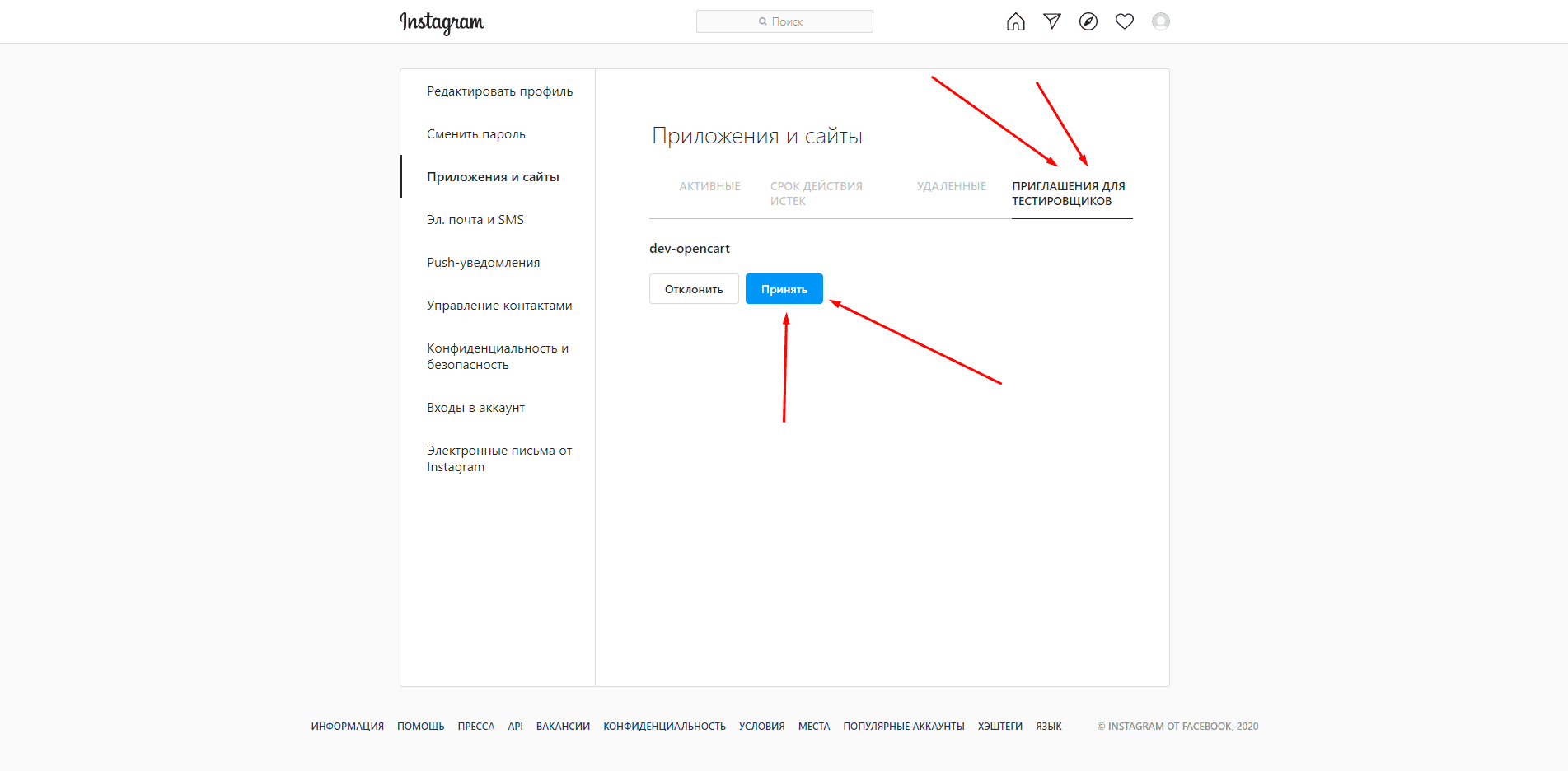This screenshot has height=771, width=1568.
Task: Open Конфиденциальность и безопасность section
Action: tap(498, 357)
